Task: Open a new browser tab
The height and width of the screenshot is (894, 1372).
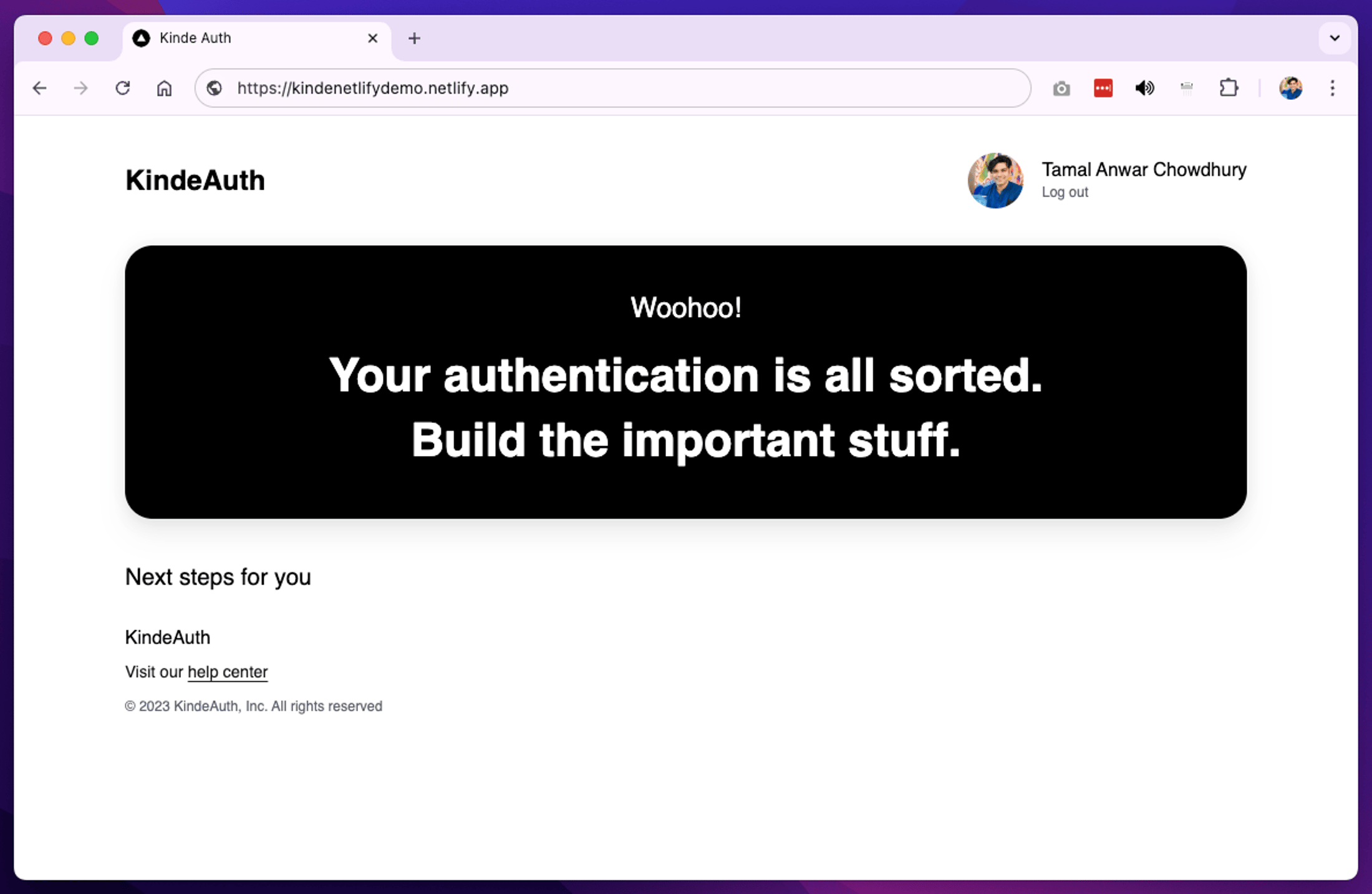Action: [414, 38]
